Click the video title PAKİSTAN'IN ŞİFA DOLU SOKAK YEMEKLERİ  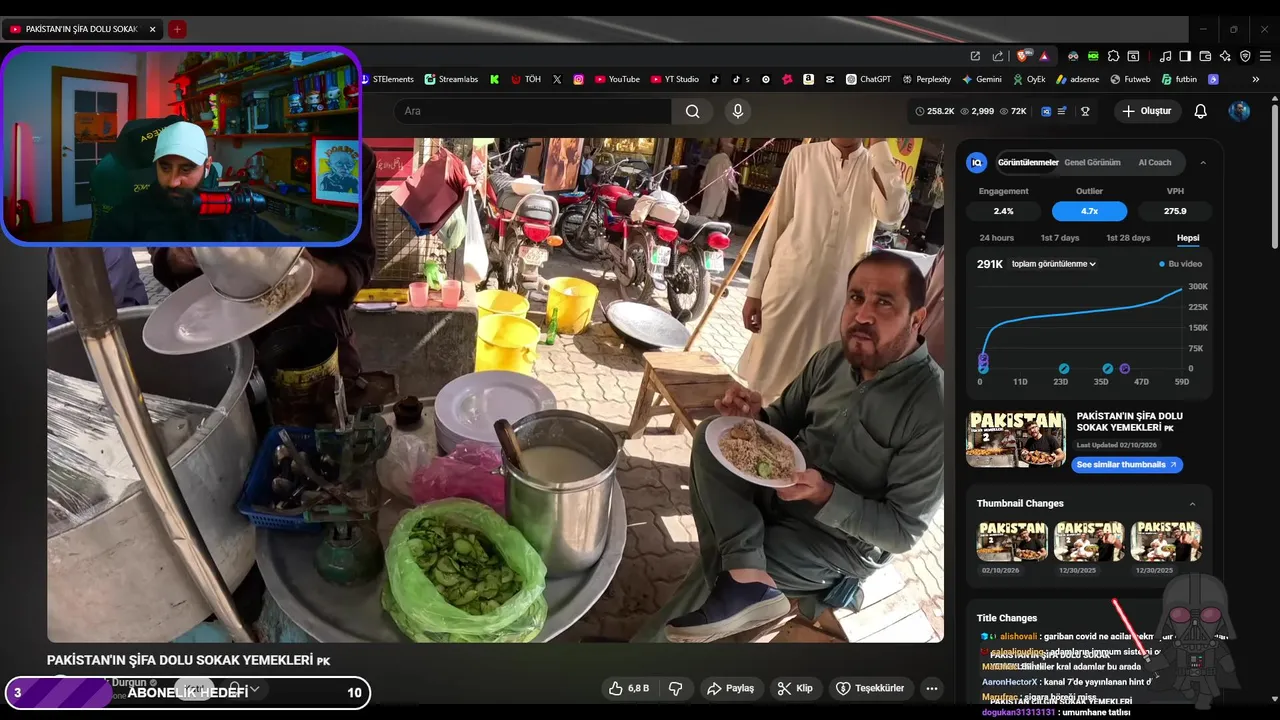tap(188, 660)
